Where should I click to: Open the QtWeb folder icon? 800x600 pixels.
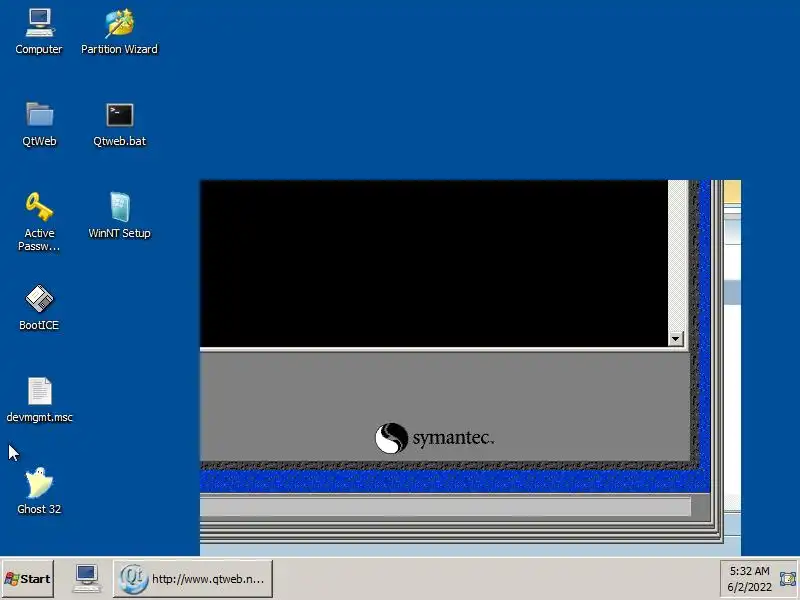[x=39, y=124]
